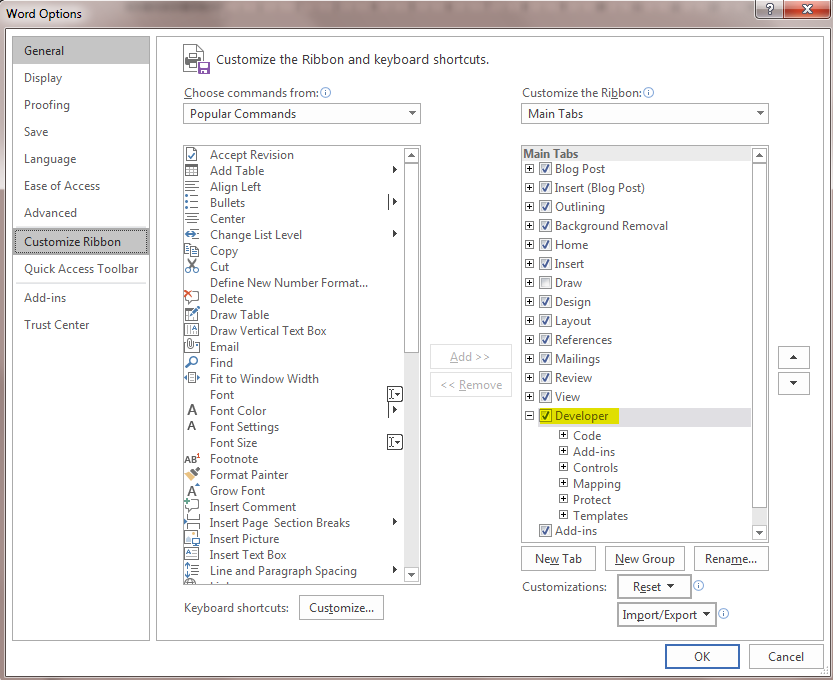Open the Reset dropdown button
The image size is (833, 680).
654,586
